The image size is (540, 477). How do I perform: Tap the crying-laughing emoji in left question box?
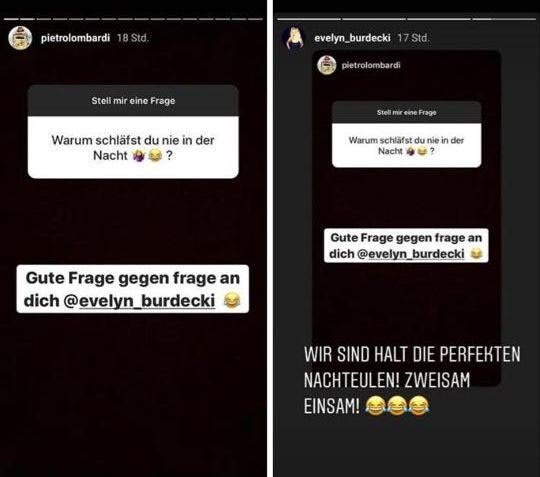point(155,156)
